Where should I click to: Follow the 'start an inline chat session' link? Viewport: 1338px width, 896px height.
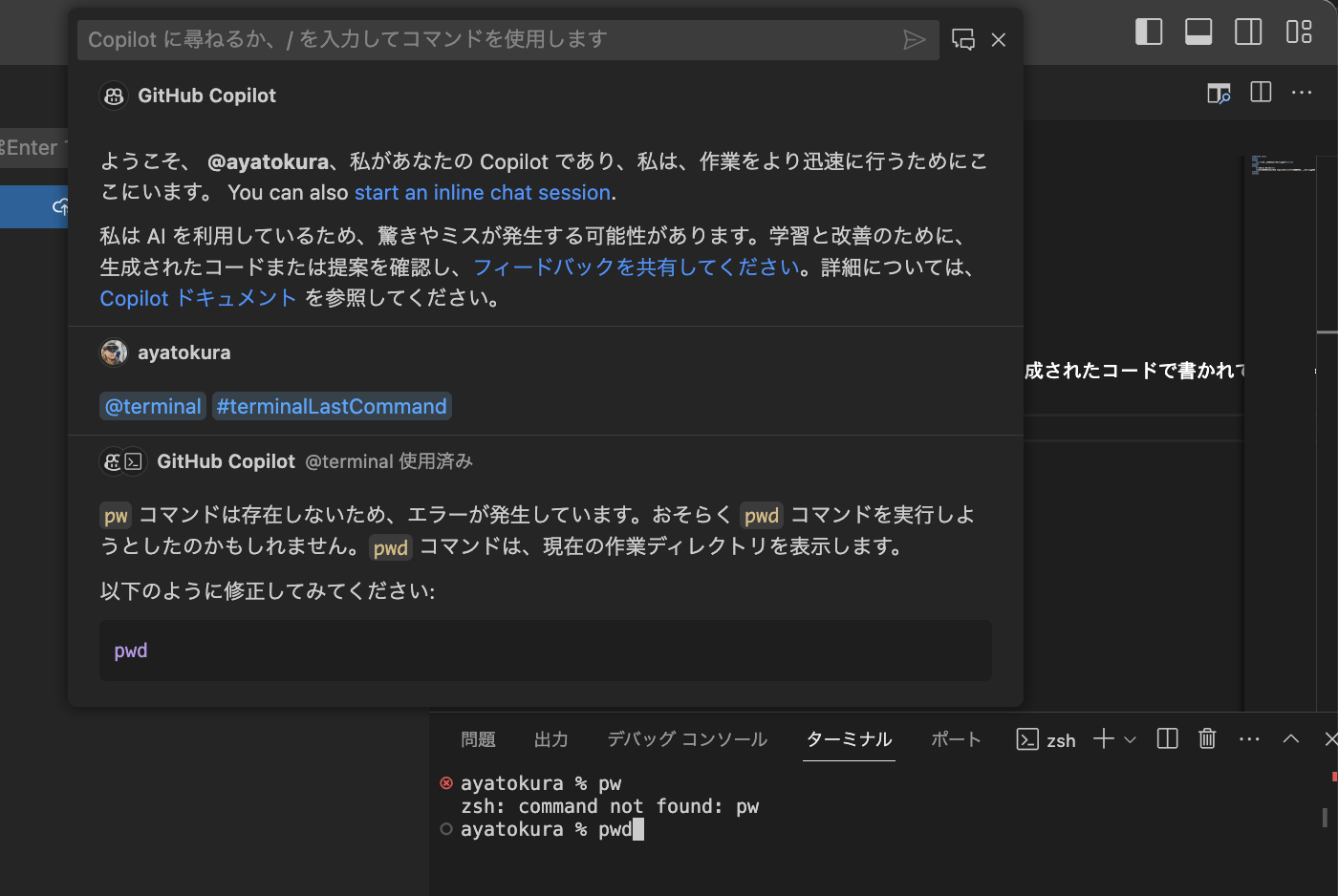[483, 192]
